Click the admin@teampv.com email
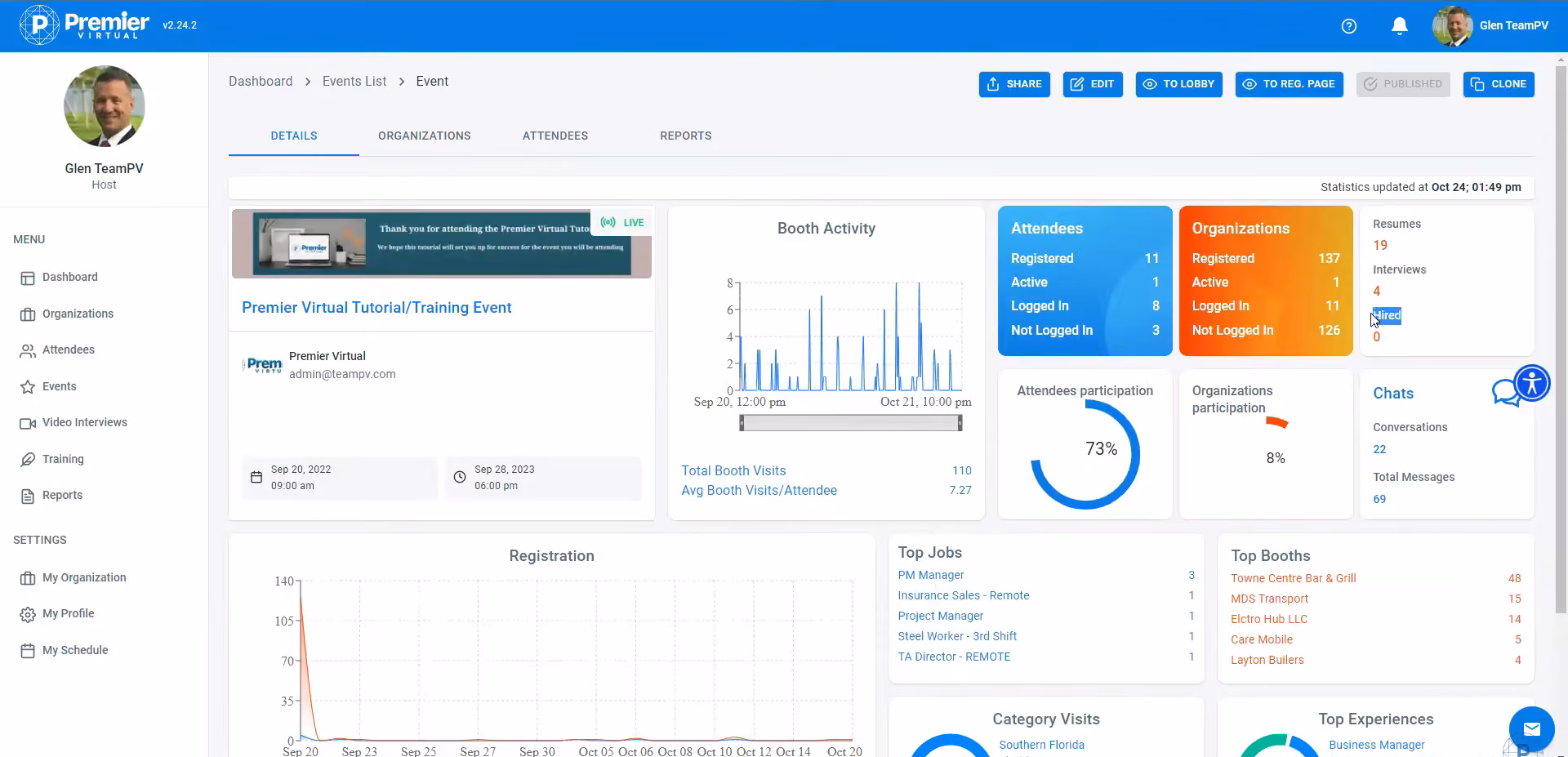The height and width of the screenshot is (757, 1568). click(342, 375)
